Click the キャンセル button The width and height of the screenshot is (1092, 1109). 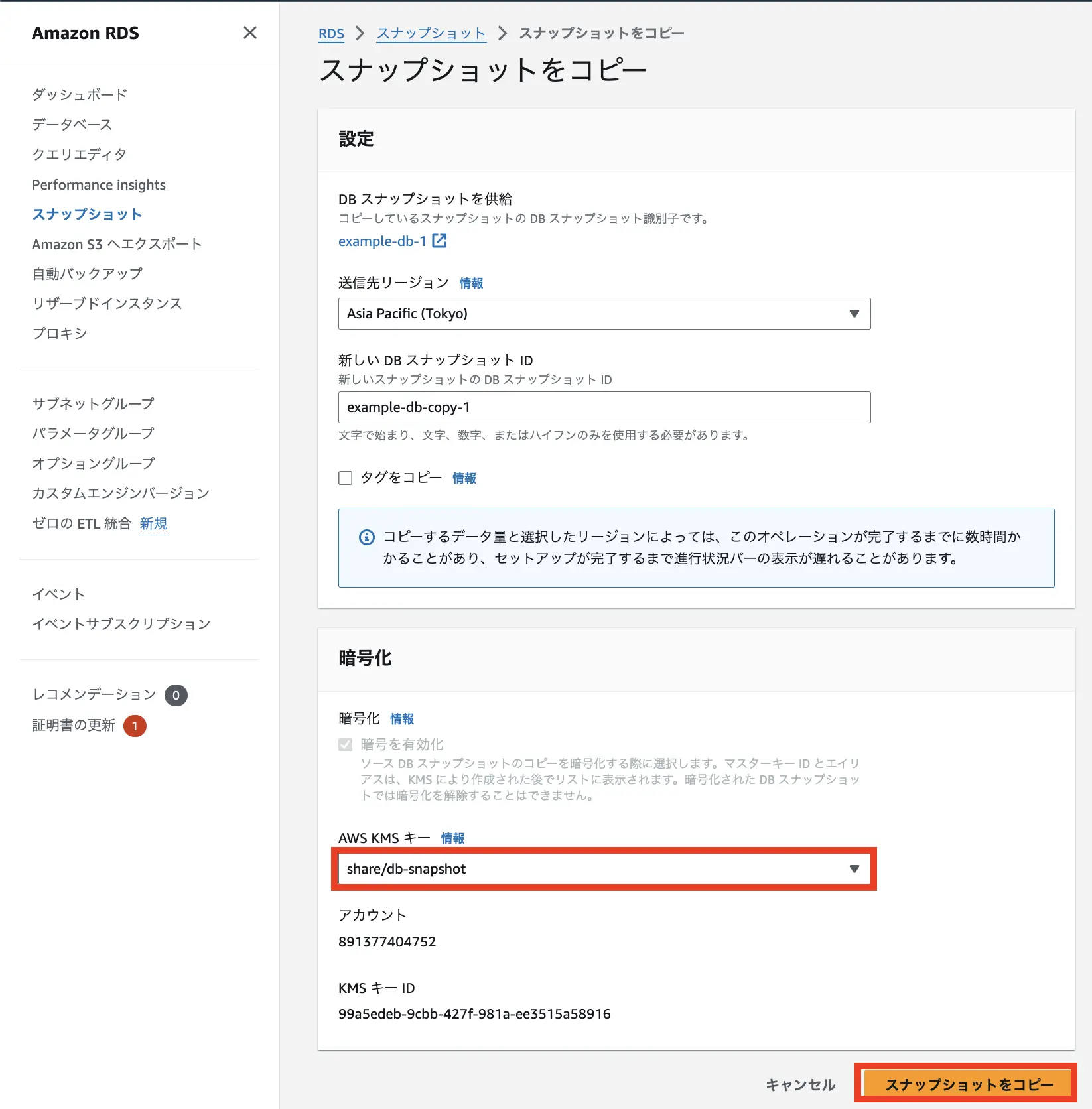[x=800, y=1084]
